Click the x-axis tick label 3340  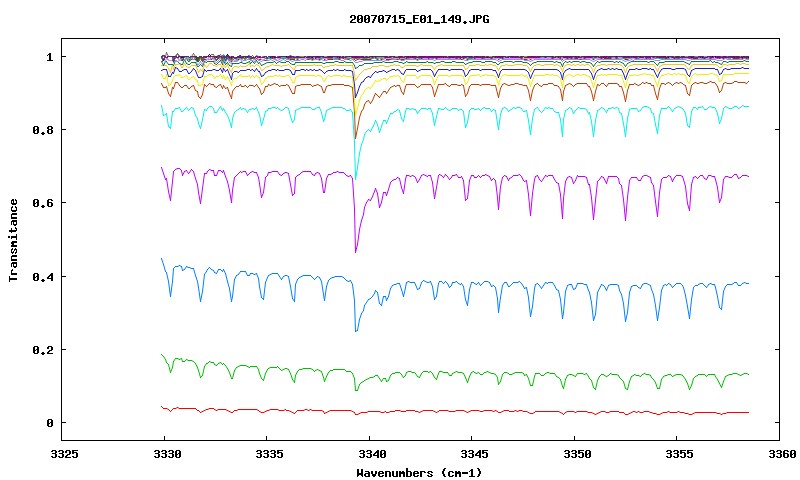(x=372, y=454)
